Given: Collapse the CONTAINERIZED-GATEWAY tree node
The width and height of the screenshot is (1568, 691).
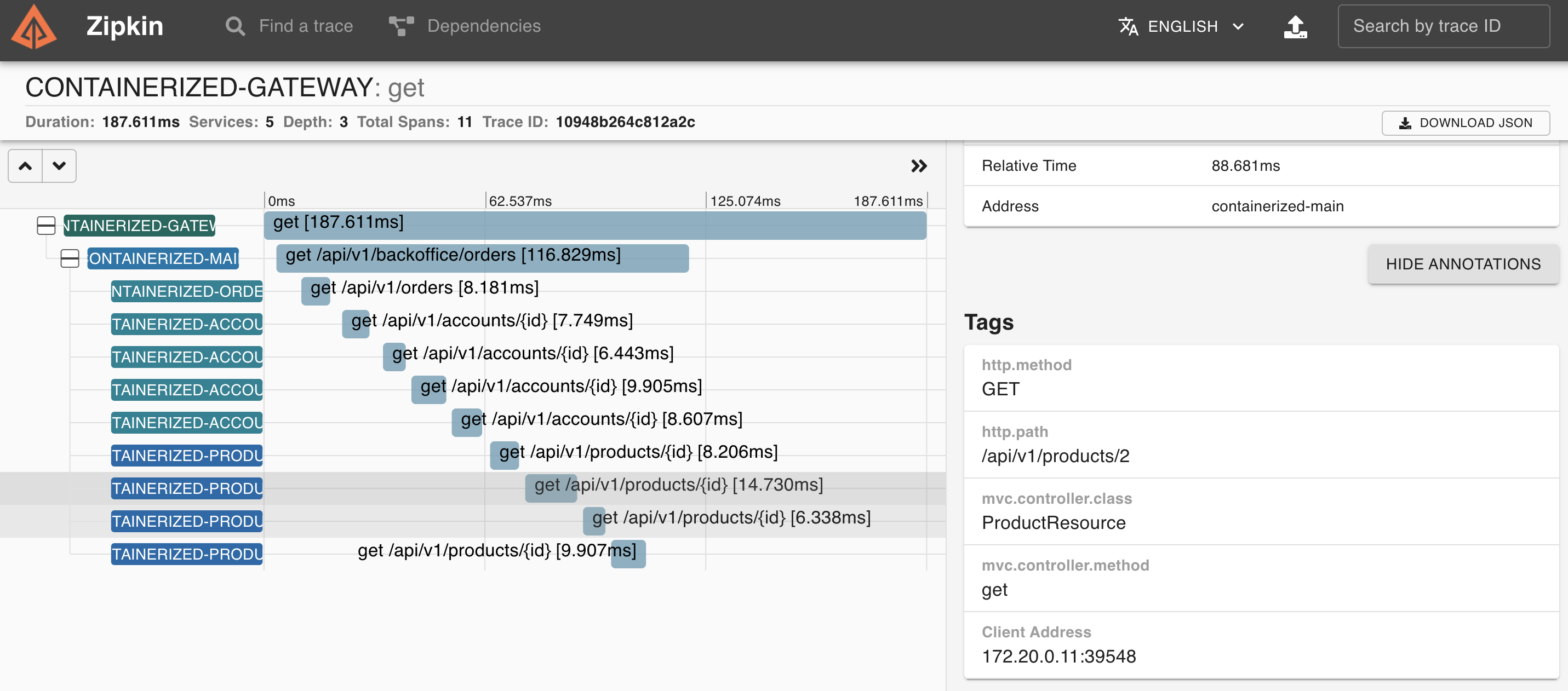Looking at the screenshot, I should click(46, 226).
